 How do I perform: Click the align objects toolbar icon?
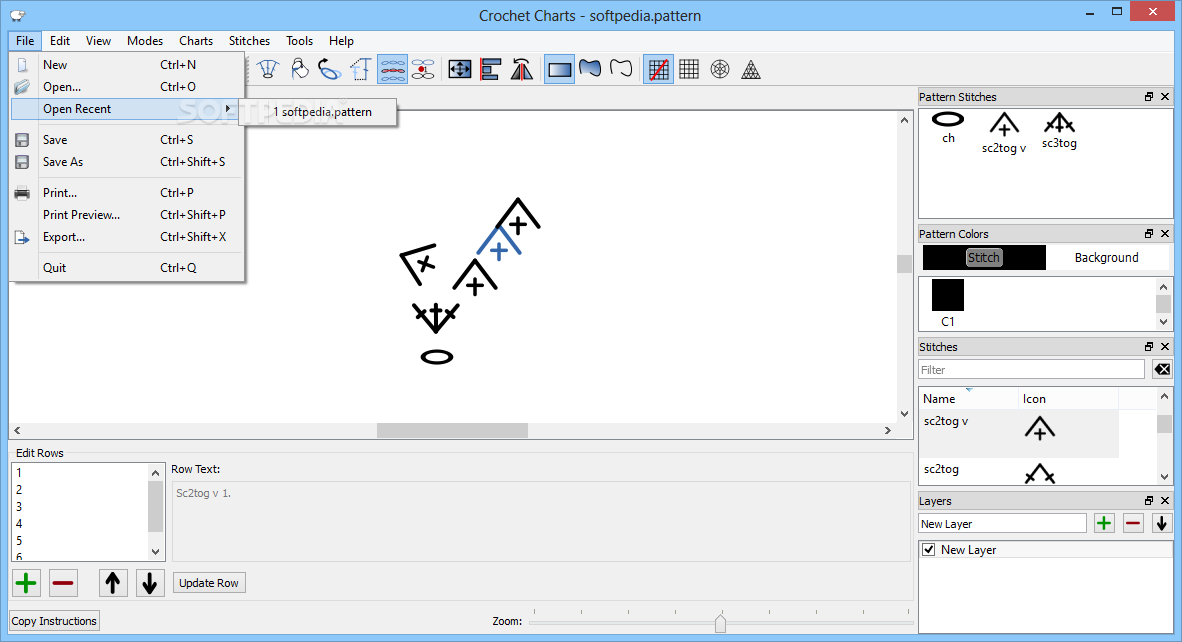click(491, 69)
